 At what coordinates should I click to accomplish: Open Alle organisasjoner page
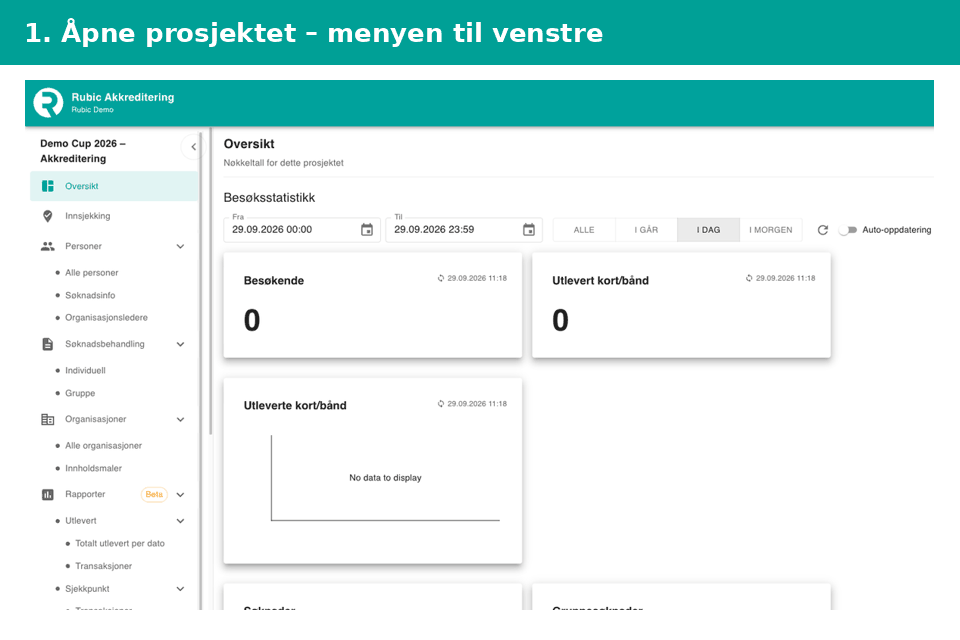[x=103, y=446]
